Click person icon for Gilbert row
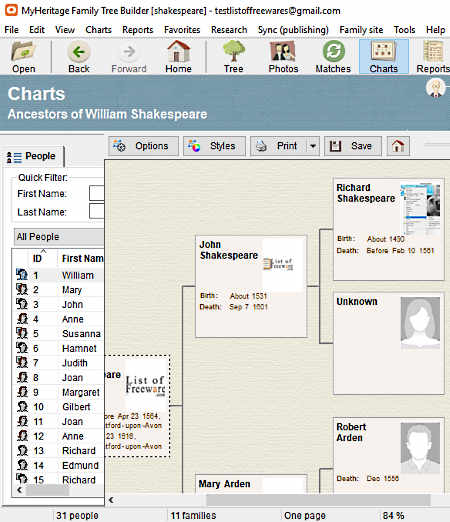The height and width of the screenshot is (522, 450). [x=22, y=407]
